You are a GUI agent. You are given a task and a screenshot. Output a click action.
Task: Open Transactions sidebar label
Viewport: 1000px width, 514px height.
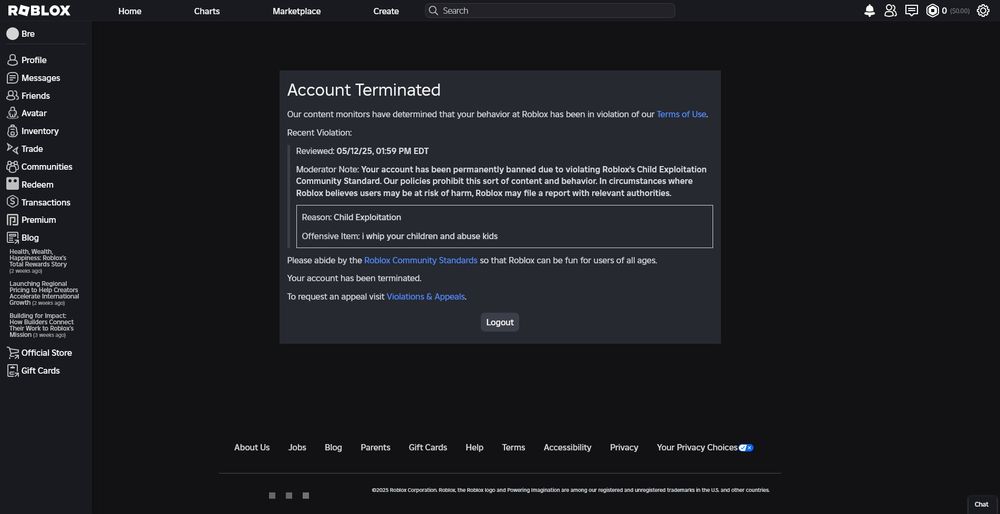tap(46, 202)
